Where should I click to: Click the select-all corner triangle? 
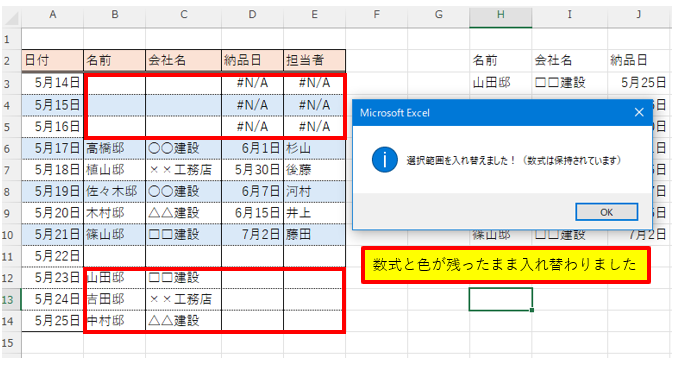click(12, 18)
